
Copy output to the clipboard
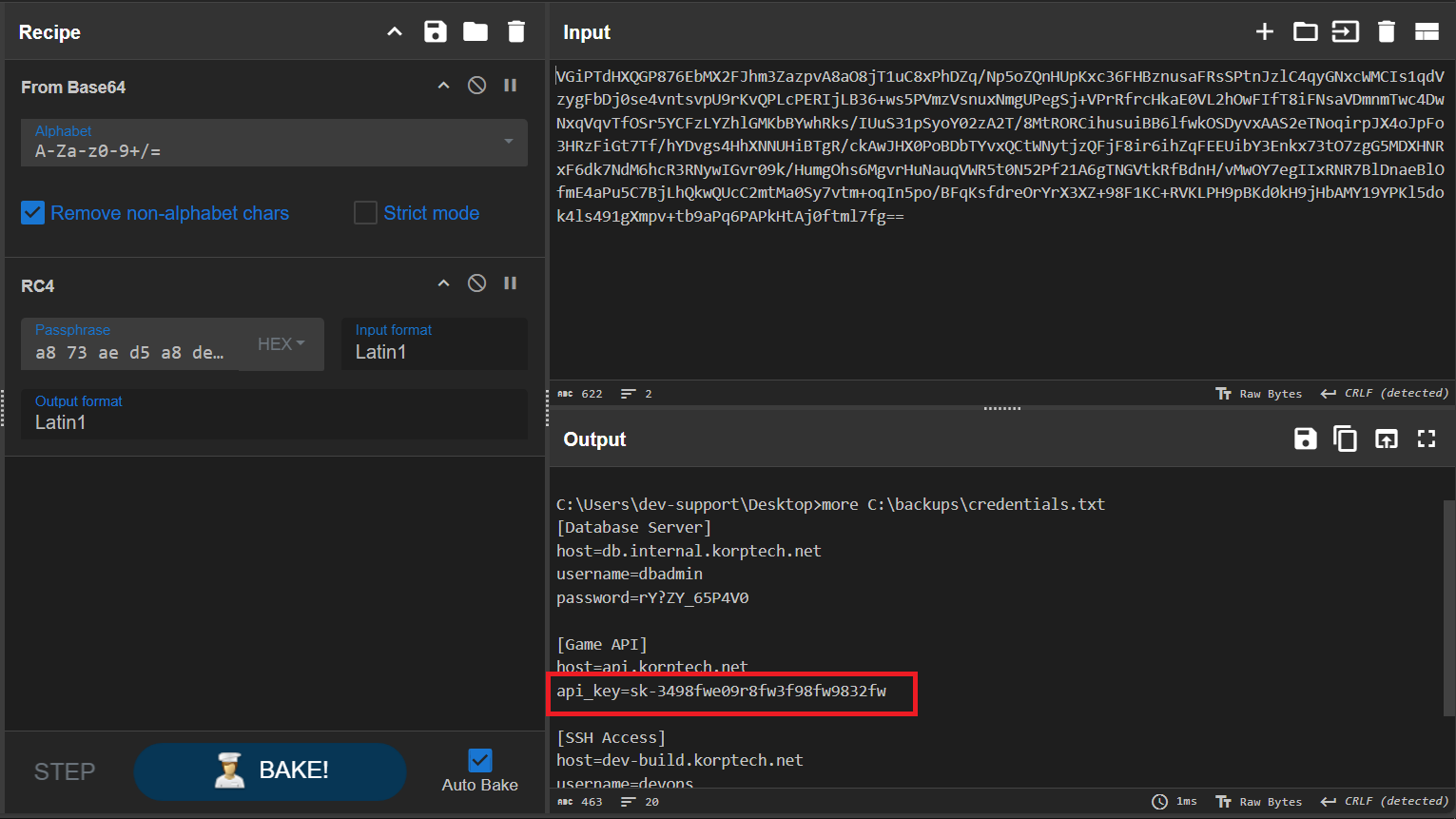click(x=1345, y=439)
